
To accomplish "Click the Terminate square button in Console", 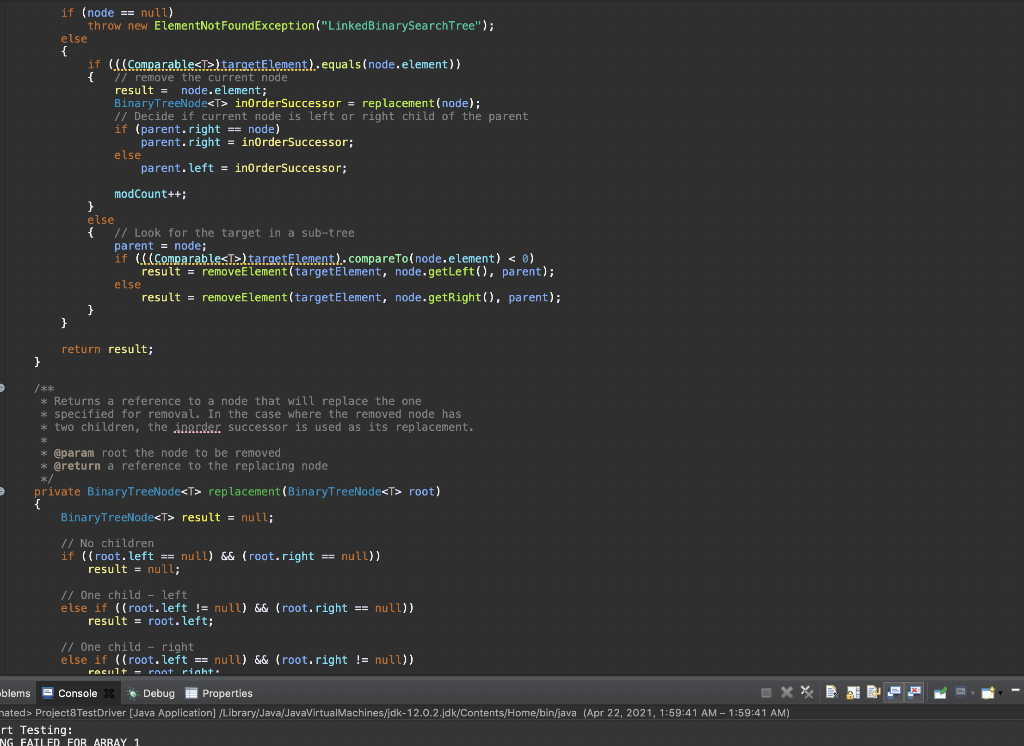I will point(766,692).
